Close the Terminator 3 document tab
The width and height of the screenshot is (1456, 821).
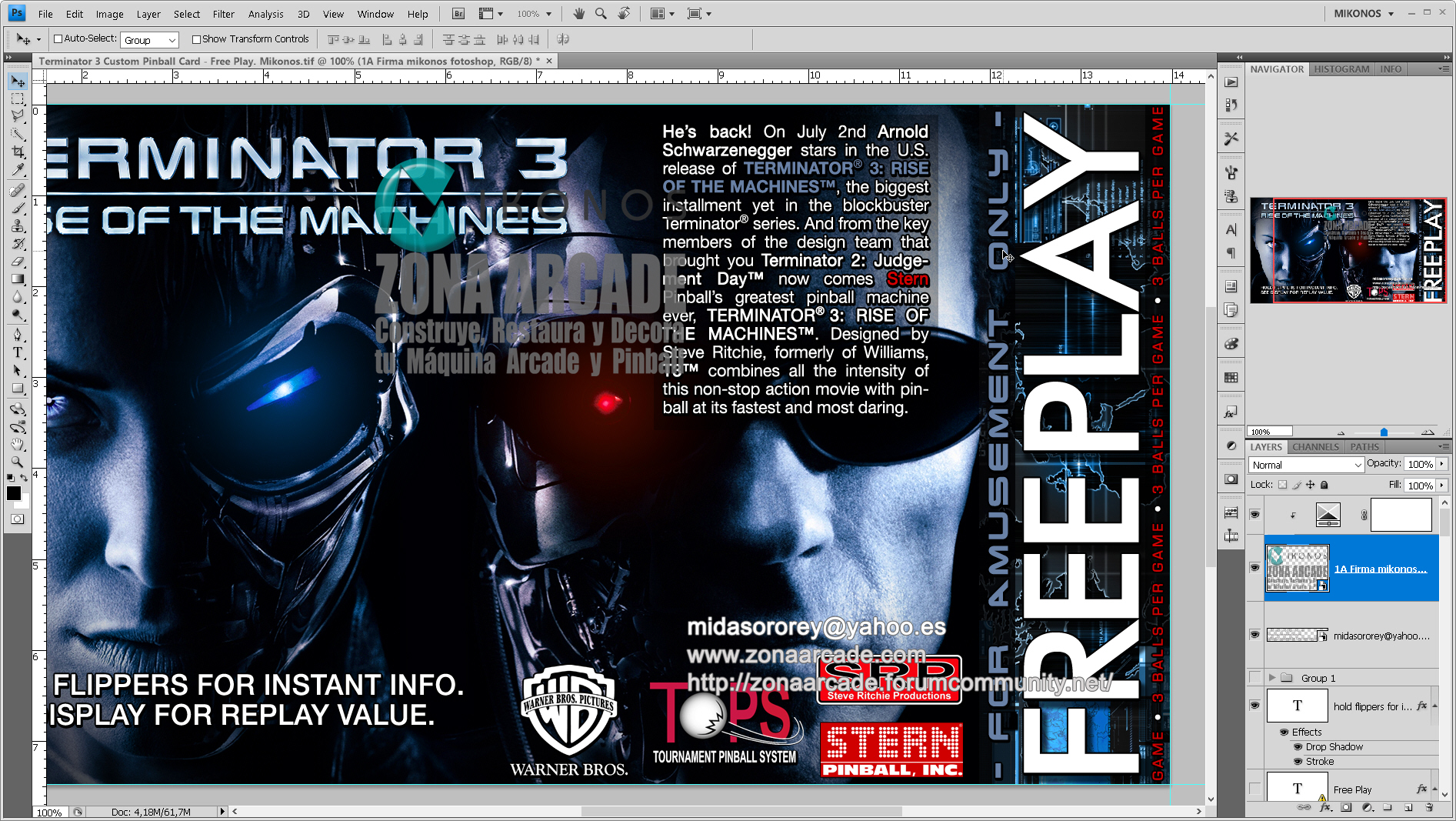coord(549,61)
